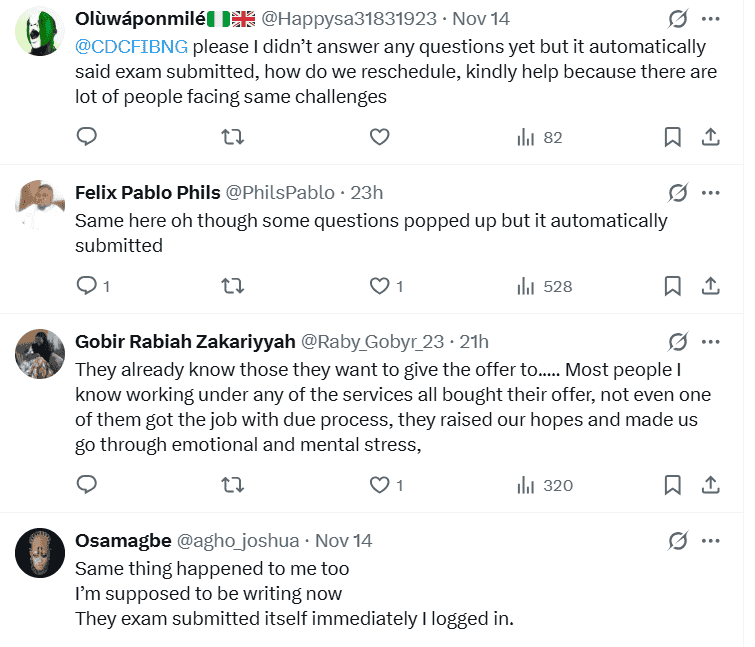This screenshot has width=755, height=647.
Task: Open more options on Felix Pablo Phils' tweet
Action: coord(710,193)
